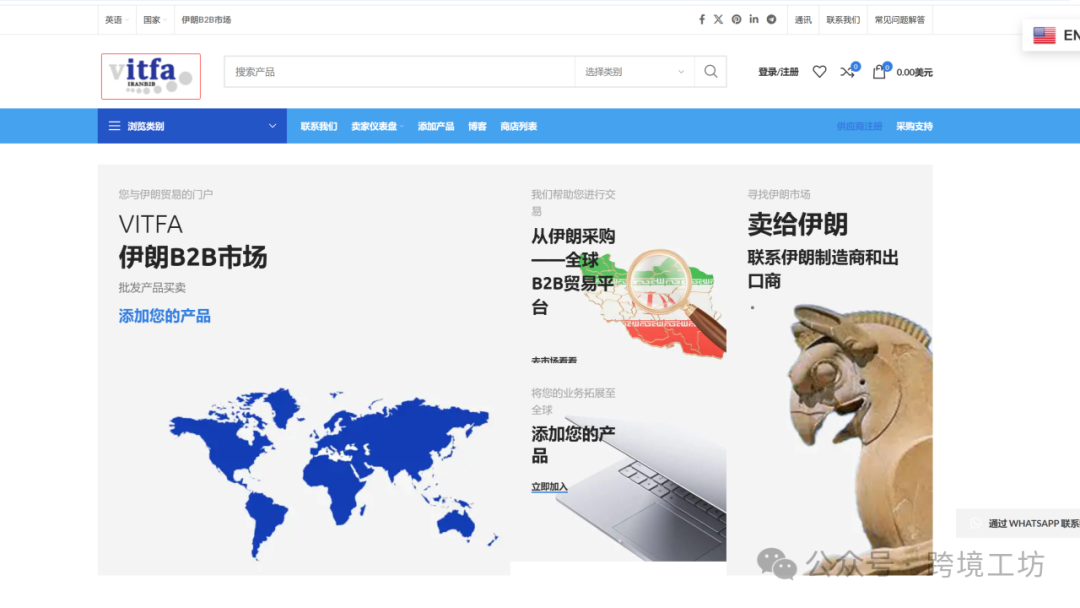
Task: Click the search magnifier icon
Action: (710, 71)
